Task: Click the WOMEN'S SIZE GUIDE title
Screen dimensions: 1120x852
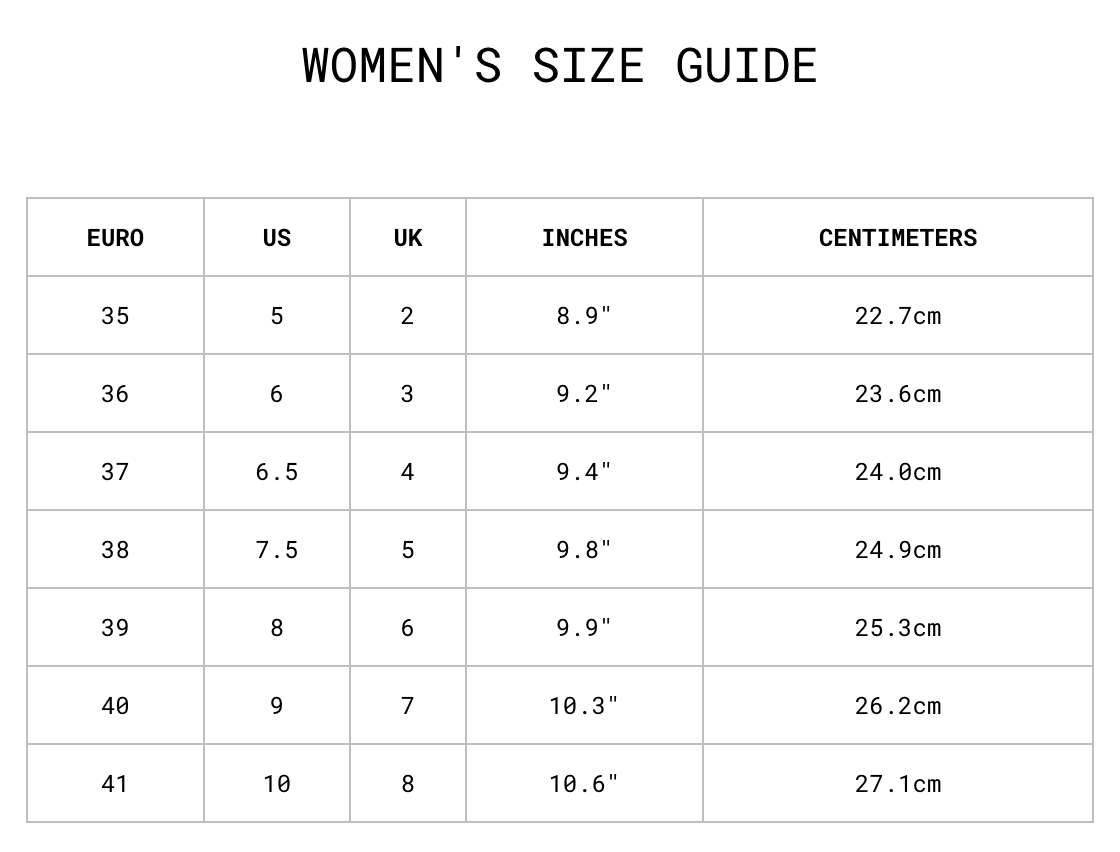Action: click(x=560, y=66)
